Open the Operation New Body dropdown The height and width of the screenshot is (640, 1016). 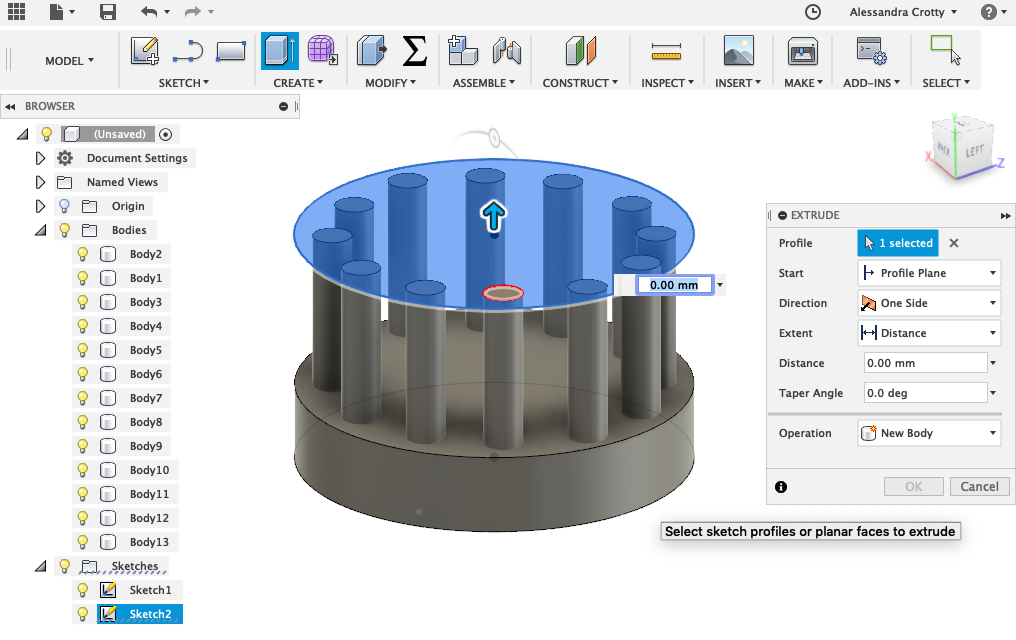click(929, 433)
